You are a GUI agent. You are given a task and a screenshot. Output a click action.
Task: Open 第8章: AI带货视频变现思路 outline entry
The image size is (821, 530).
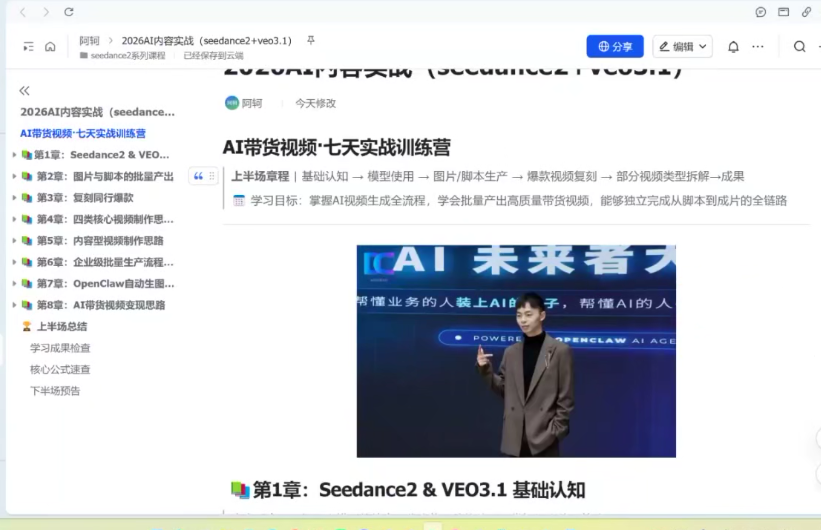pyautogui.click(x=101, y=305)
